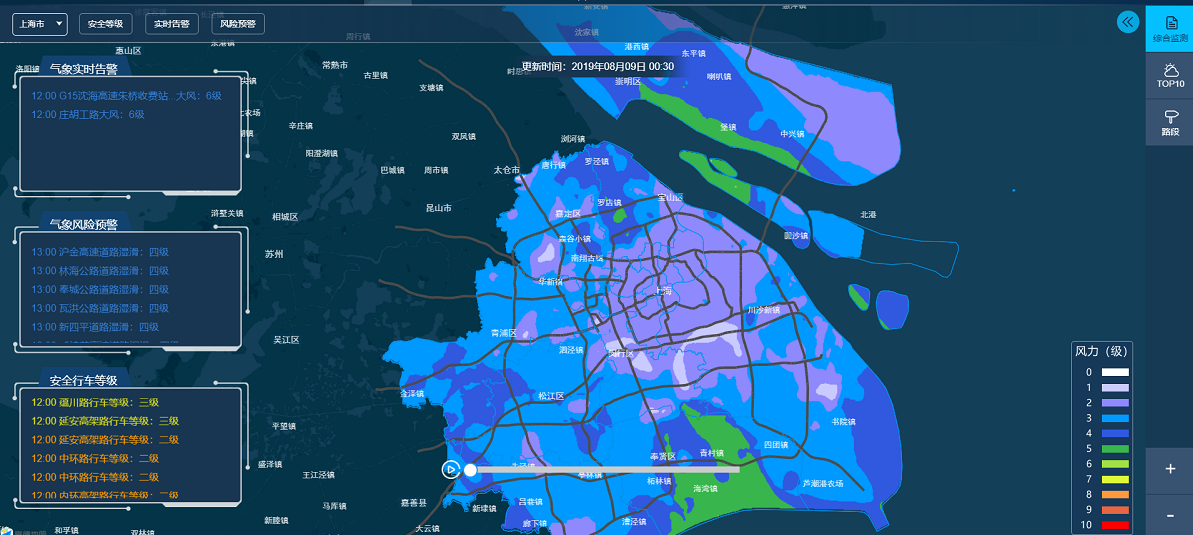
Task: Toggle the 实时告警 layer button
Action: 171,24
